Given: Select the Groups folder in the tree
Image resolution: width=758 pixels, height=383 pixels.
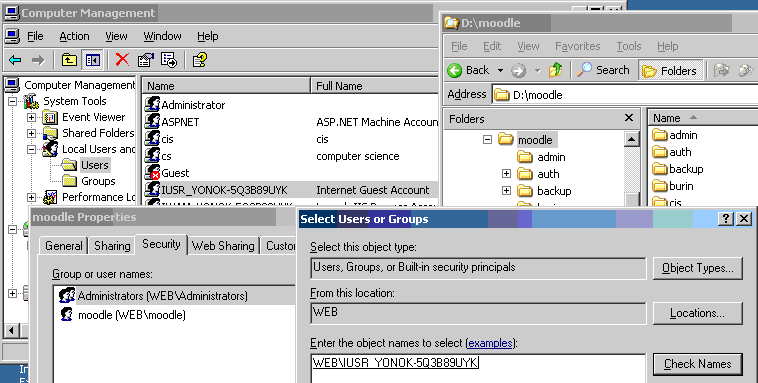Looking at the screenshot, I should click(x=89, y=181).
